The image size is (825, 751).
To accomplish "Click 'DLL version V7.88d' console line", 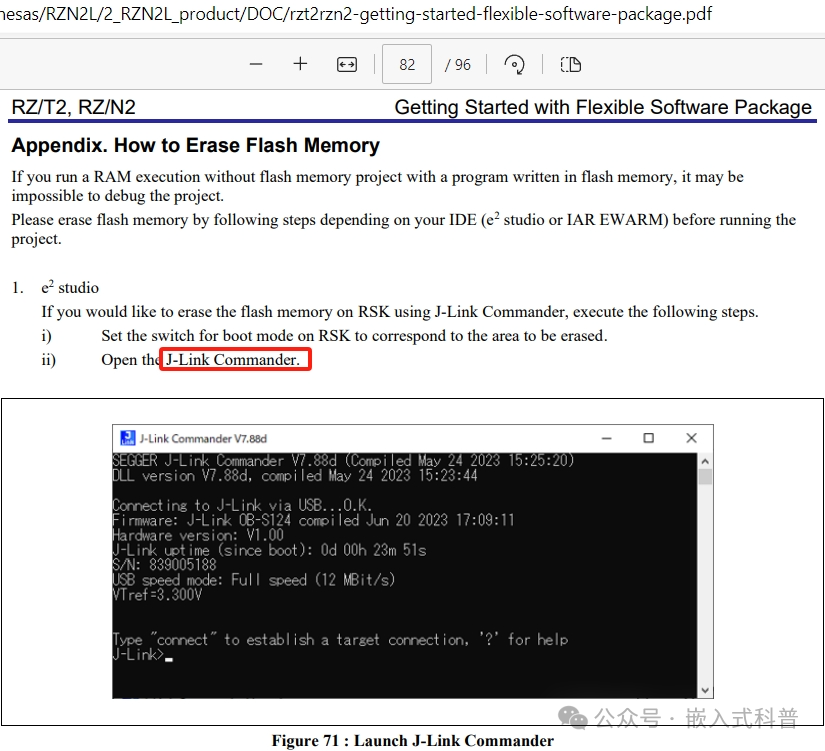I will click(x=295, y=475).
